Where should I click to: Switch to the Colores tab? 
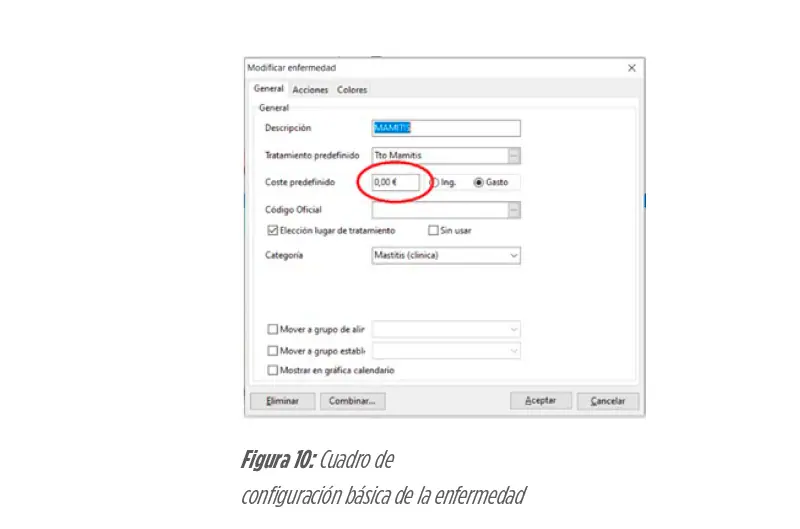pos(352,90)
